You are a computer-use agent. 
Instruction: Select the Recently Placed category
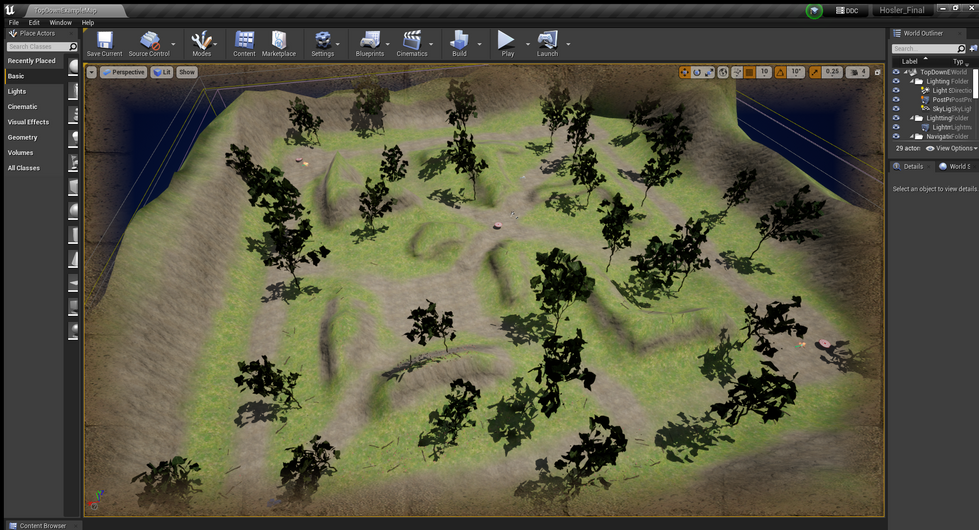click(32, 61)
